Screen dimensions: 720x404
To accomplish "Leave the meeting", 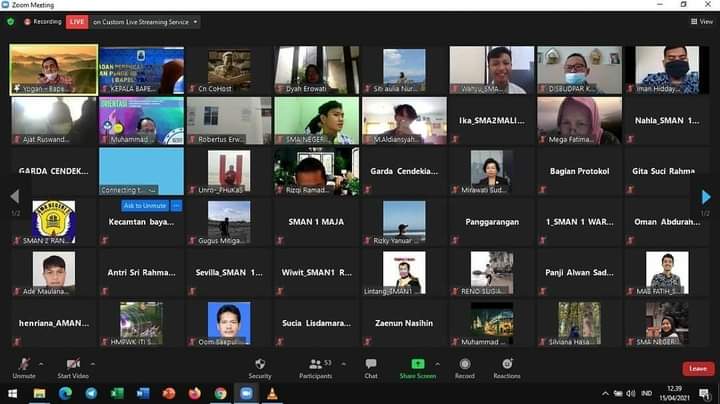I will pyautogui.click(x=697, y=368).
